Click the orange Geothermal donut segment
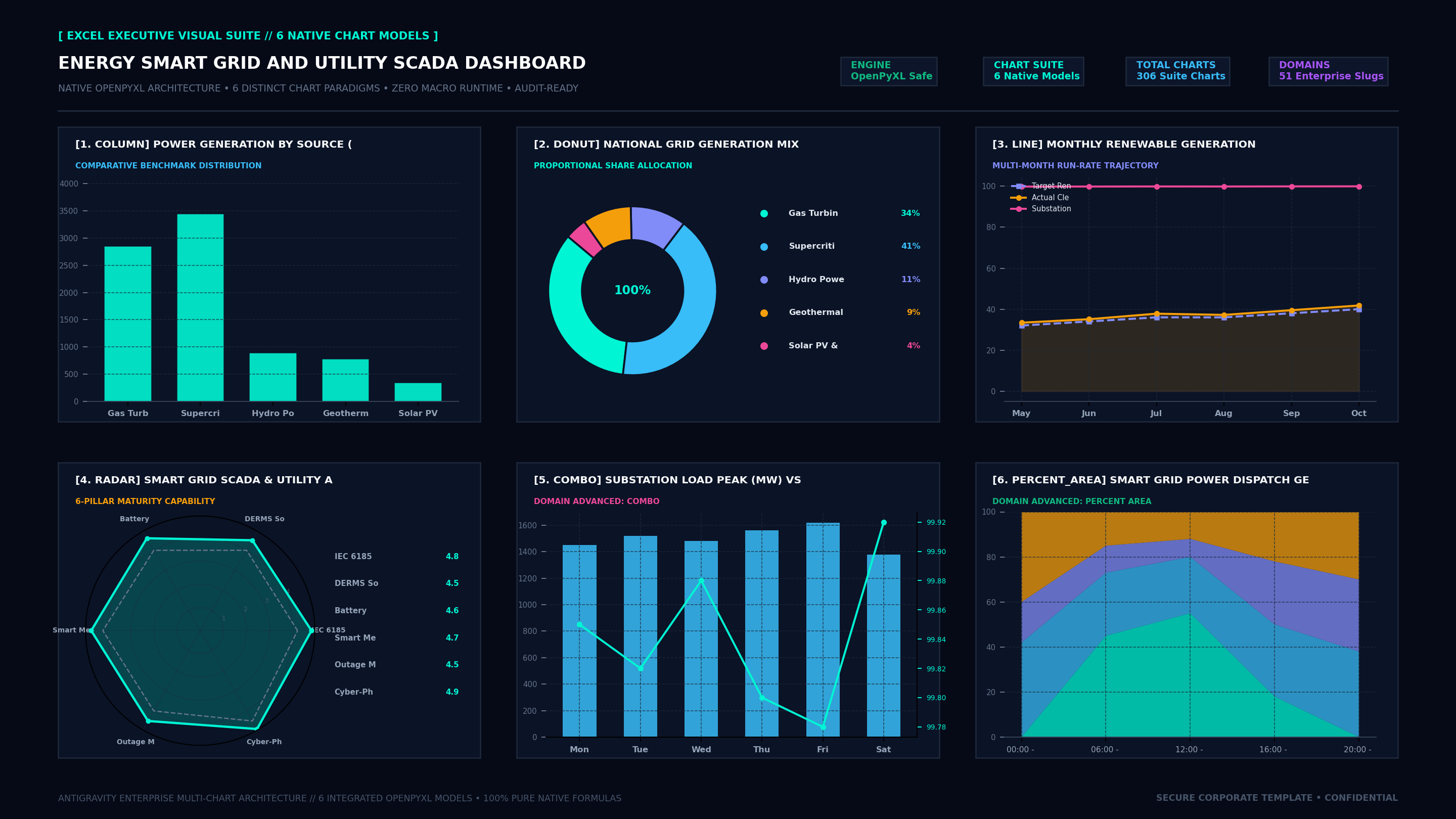 coord(612,225)
